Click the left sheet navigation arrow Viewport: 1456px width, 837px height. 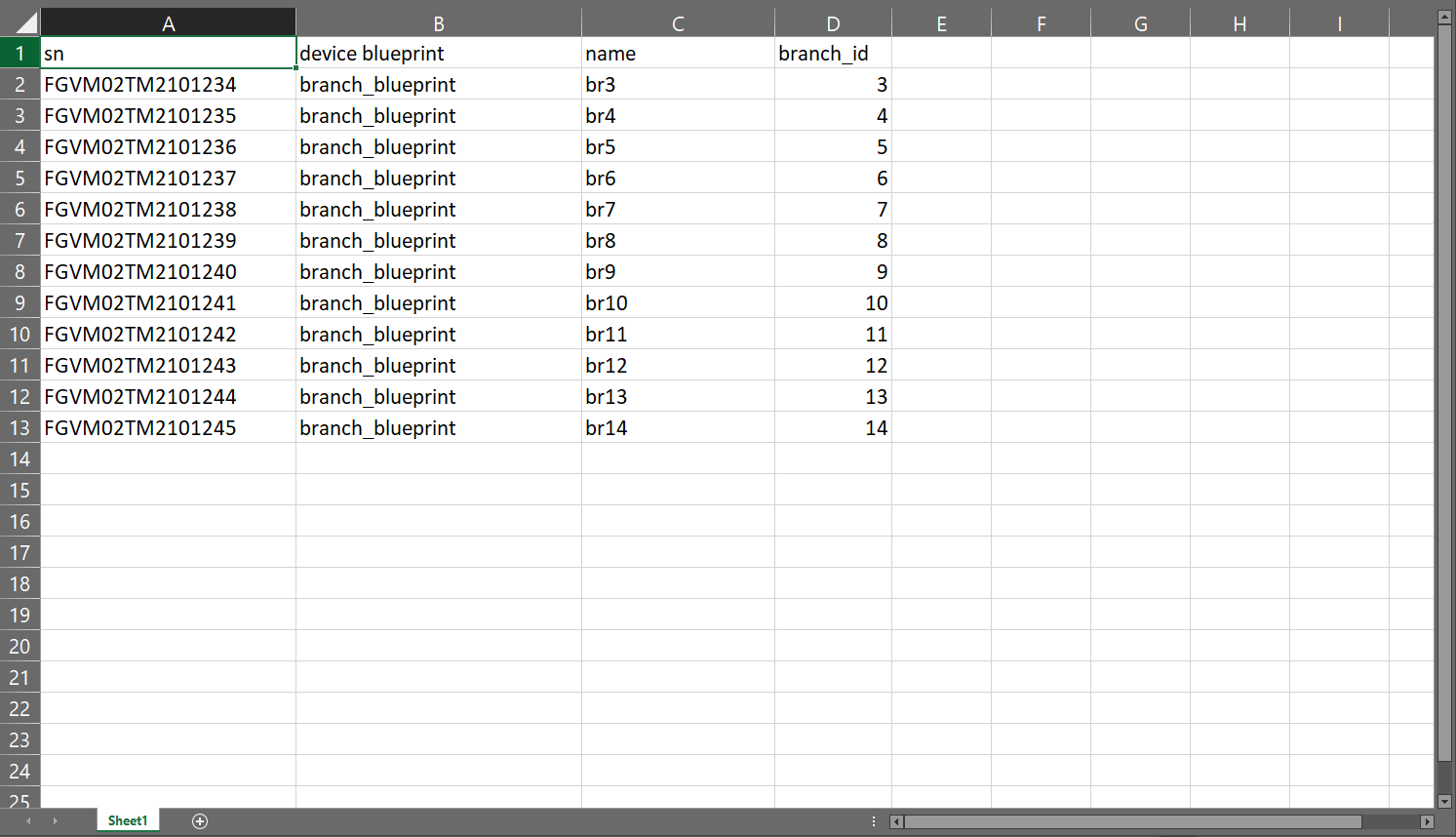[27, 820]
